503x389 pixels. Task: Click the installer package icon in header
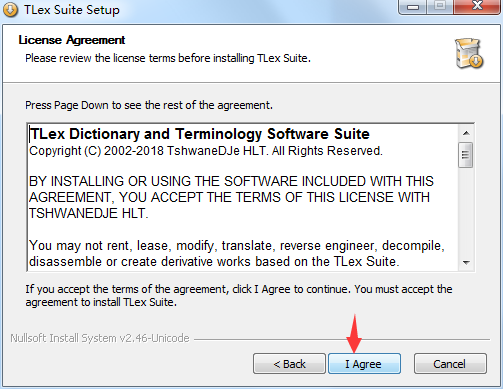[469, 53]
